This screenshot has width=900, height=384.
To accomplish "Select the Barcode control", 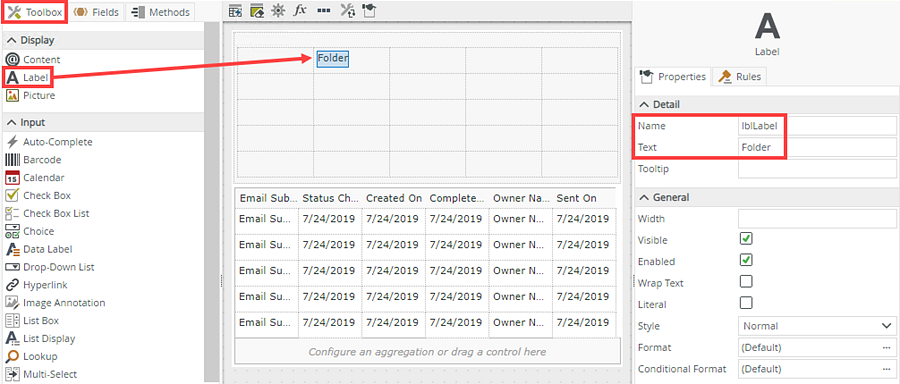I will [33, 160].
